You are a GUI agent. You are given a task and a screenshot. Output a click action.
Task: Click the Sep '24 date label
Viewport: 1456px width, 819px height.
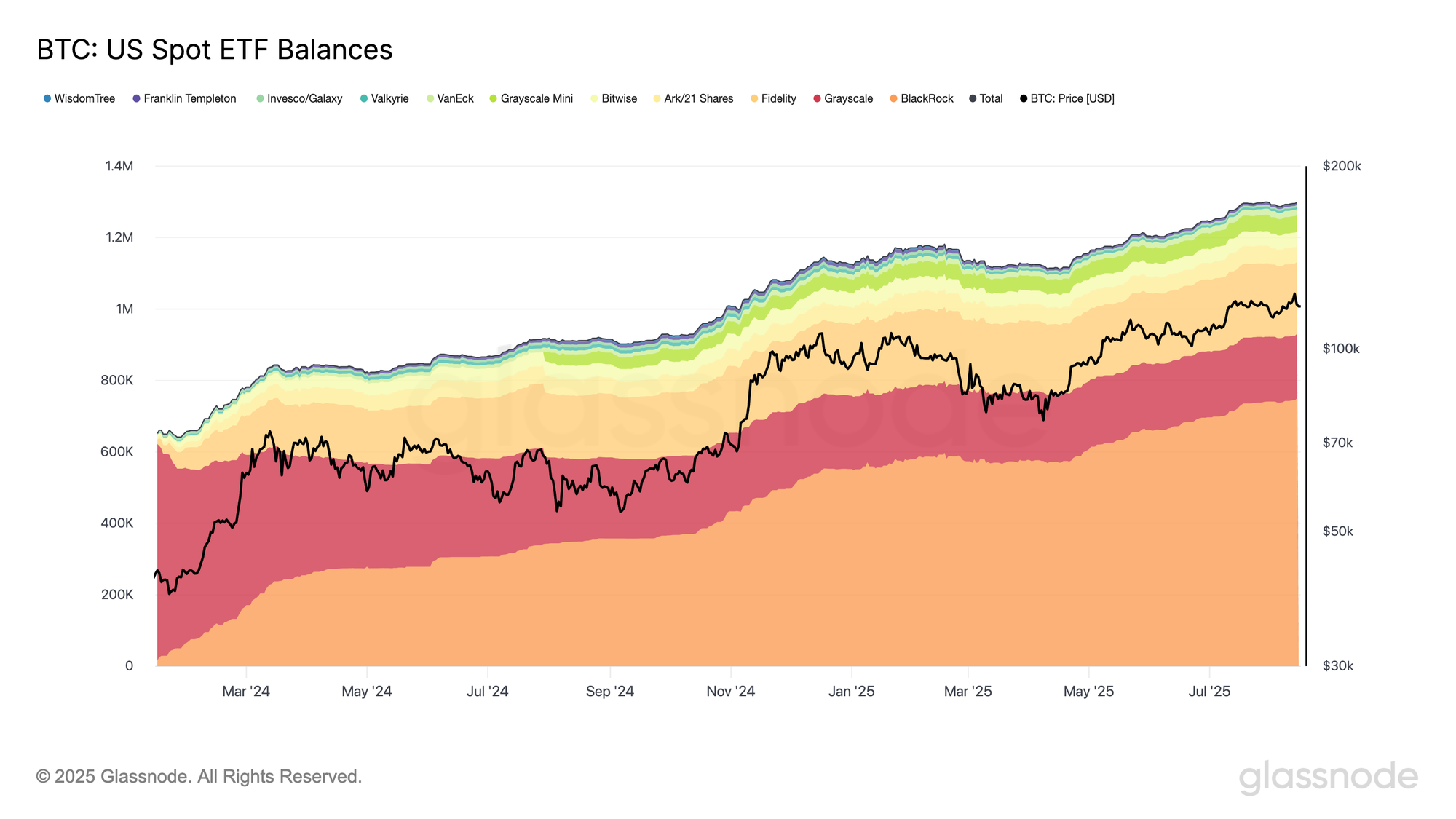(x=610, y=692)
